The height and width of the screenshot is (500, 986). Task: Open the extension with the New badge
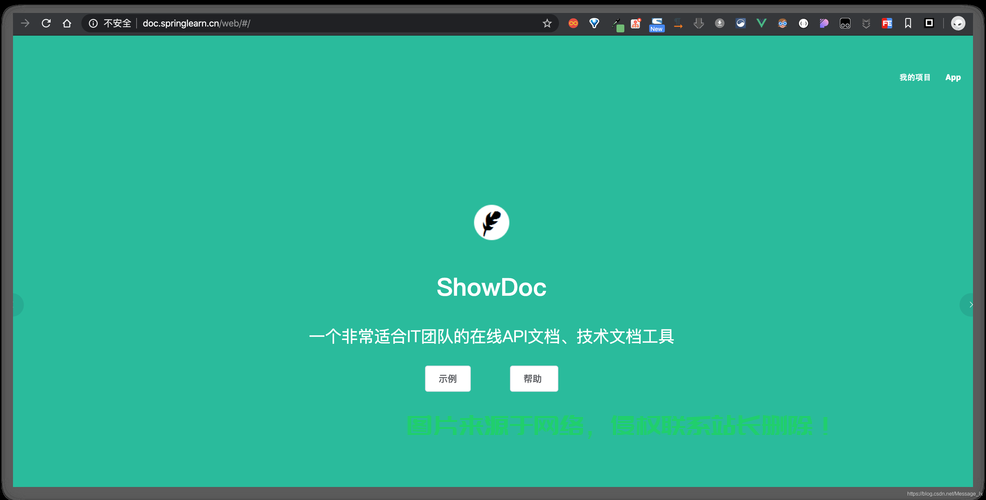pyautogui.click(x=656, y=24)
